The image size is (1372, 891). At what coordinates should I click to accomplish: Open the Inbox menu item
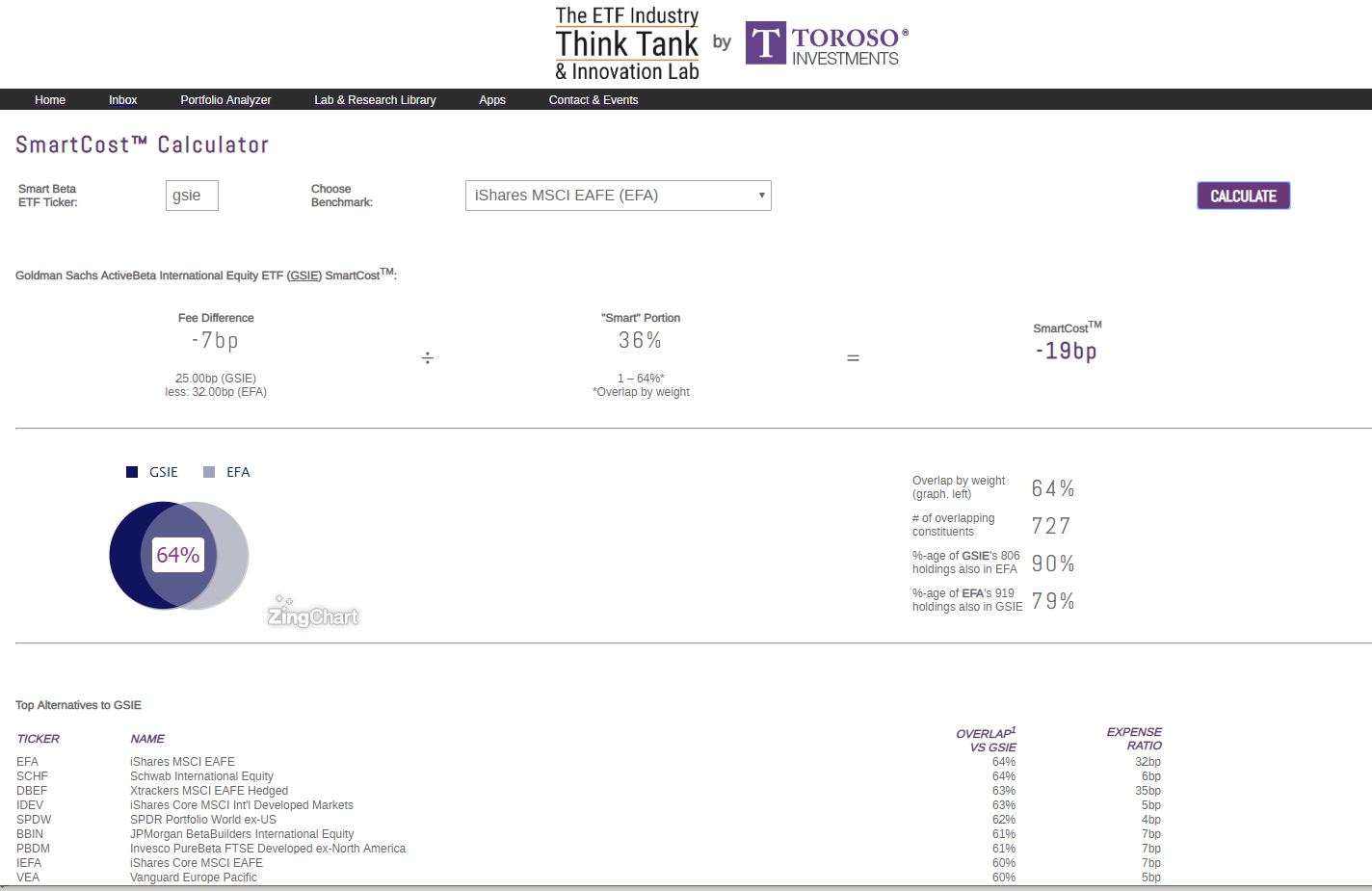[x=123, y=100]
